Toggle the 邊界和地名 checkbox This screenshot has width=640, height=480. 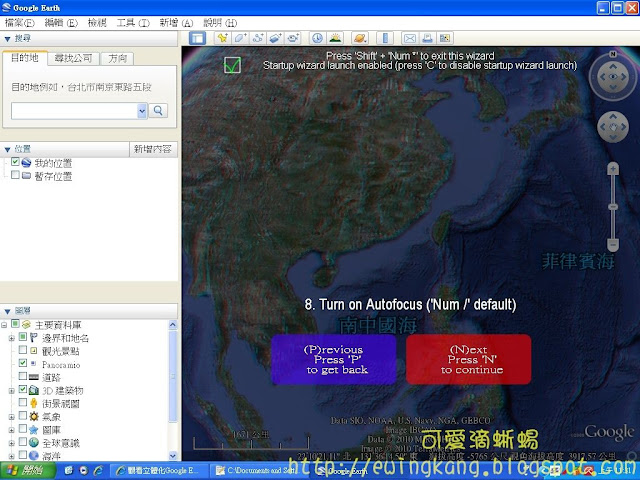coord(23,337)
